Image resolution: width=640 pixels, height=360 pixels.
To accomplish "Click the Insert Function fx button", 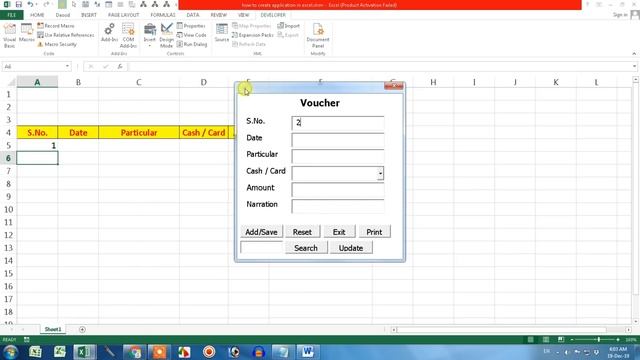I will pyautogui.click(x=120, y=66).
